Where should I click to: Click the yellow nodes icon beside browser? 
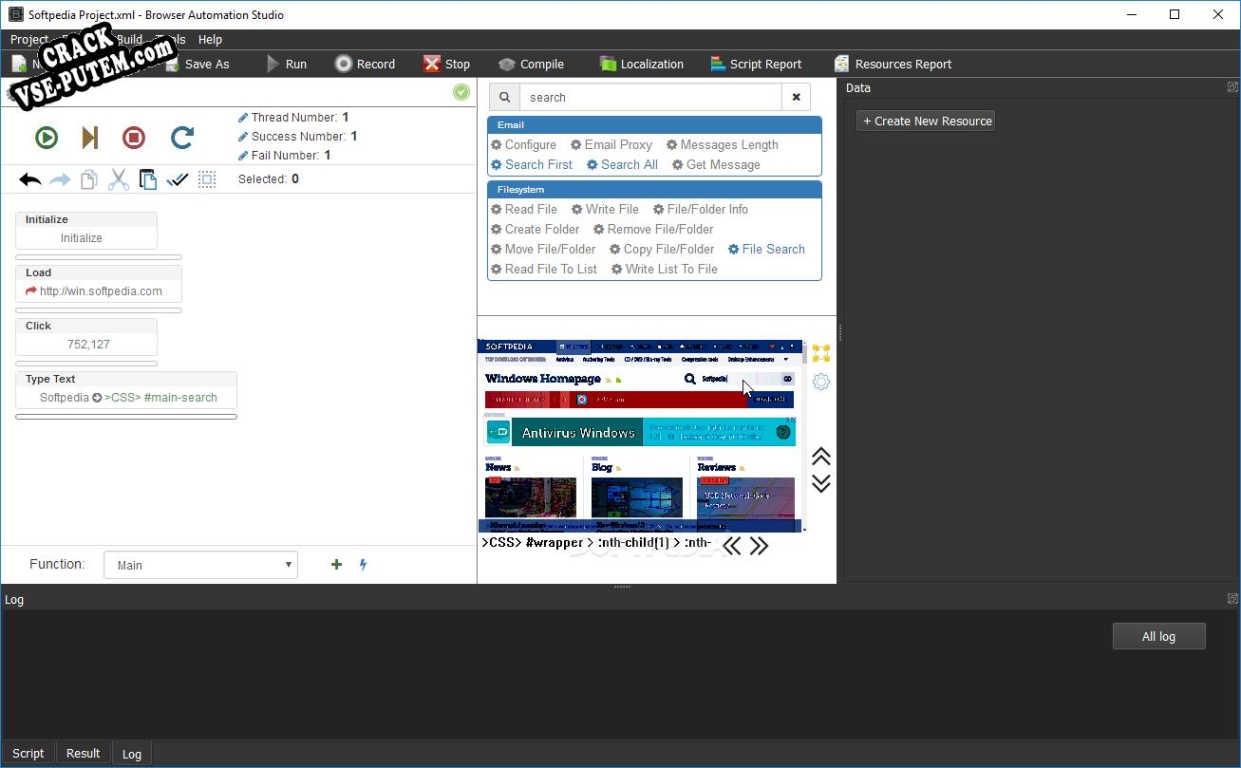tap(821, 354)
